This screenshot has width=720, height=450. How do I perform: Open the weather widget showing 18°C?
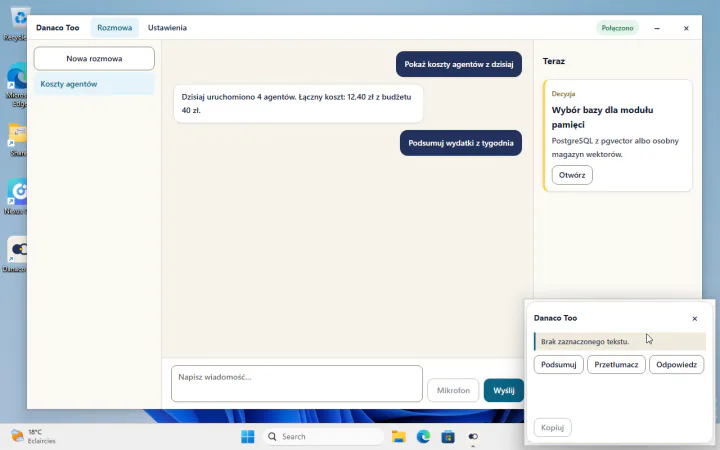click(x=33, y=436)
